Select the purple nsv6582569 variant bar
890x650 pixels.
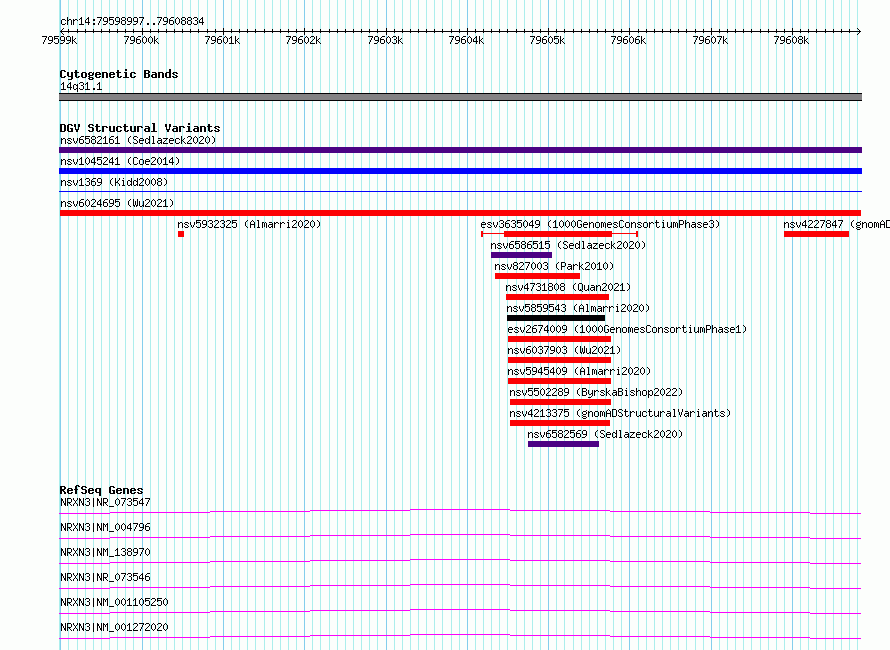(x=564, y=444)
